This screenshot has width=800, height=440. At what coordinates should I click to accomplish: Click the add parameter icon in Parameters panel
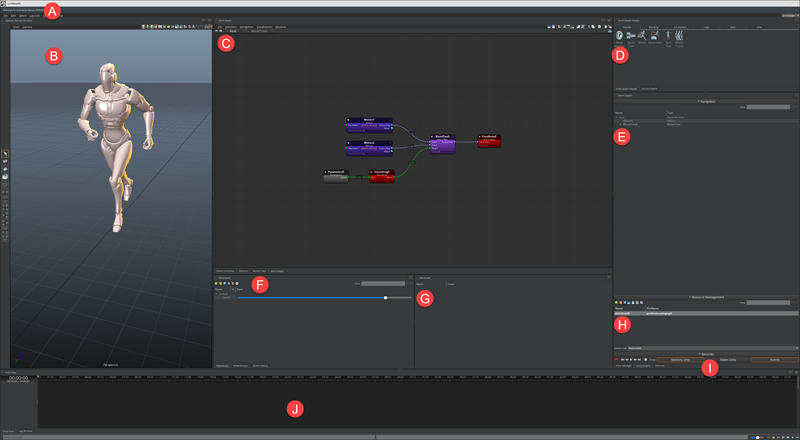click(x=218, y=284)
